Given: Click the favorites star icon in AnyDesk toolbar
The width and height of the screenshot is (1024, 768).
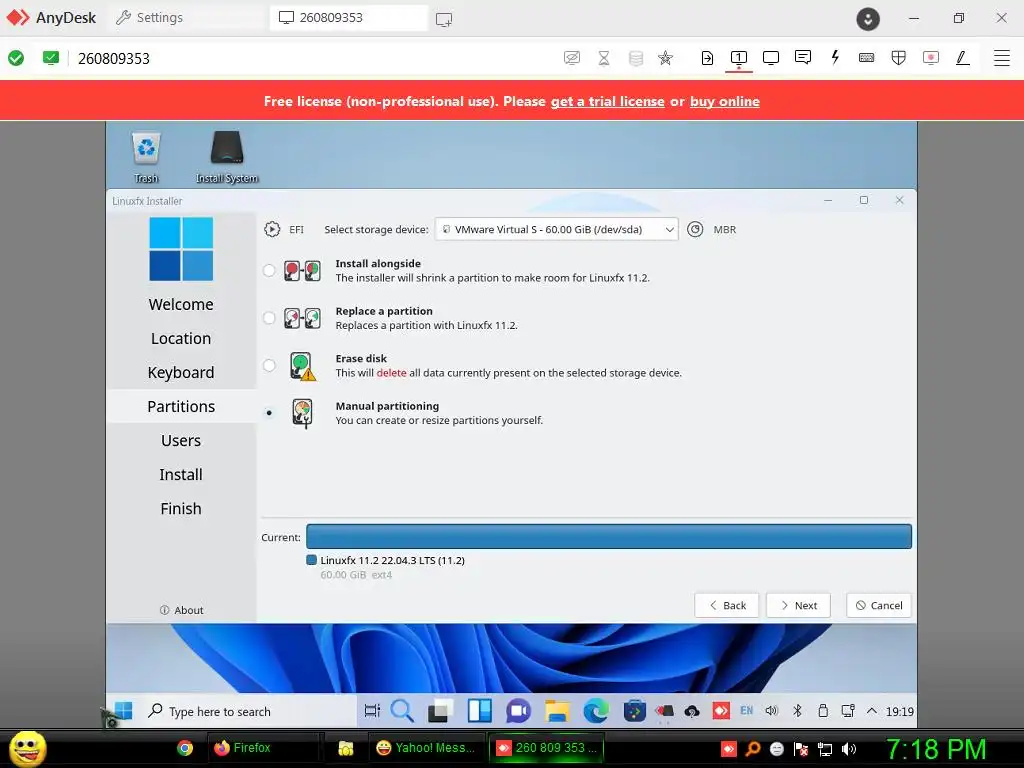Looking at the screenshot, I should point(665,58).
